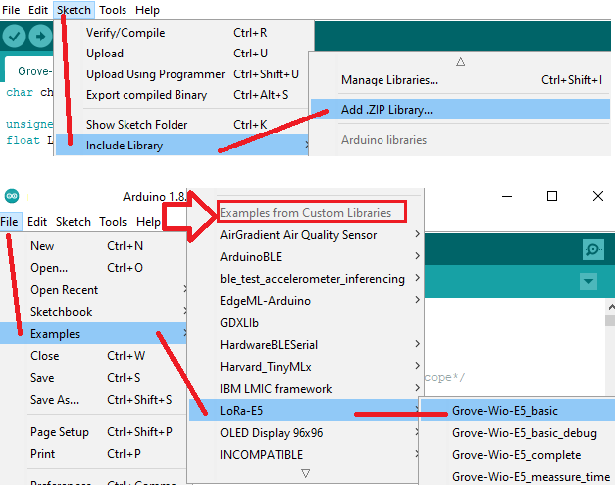Click the tab dropdown arrow button
This screenshot has width=616, height=485.
pos(588,281)
